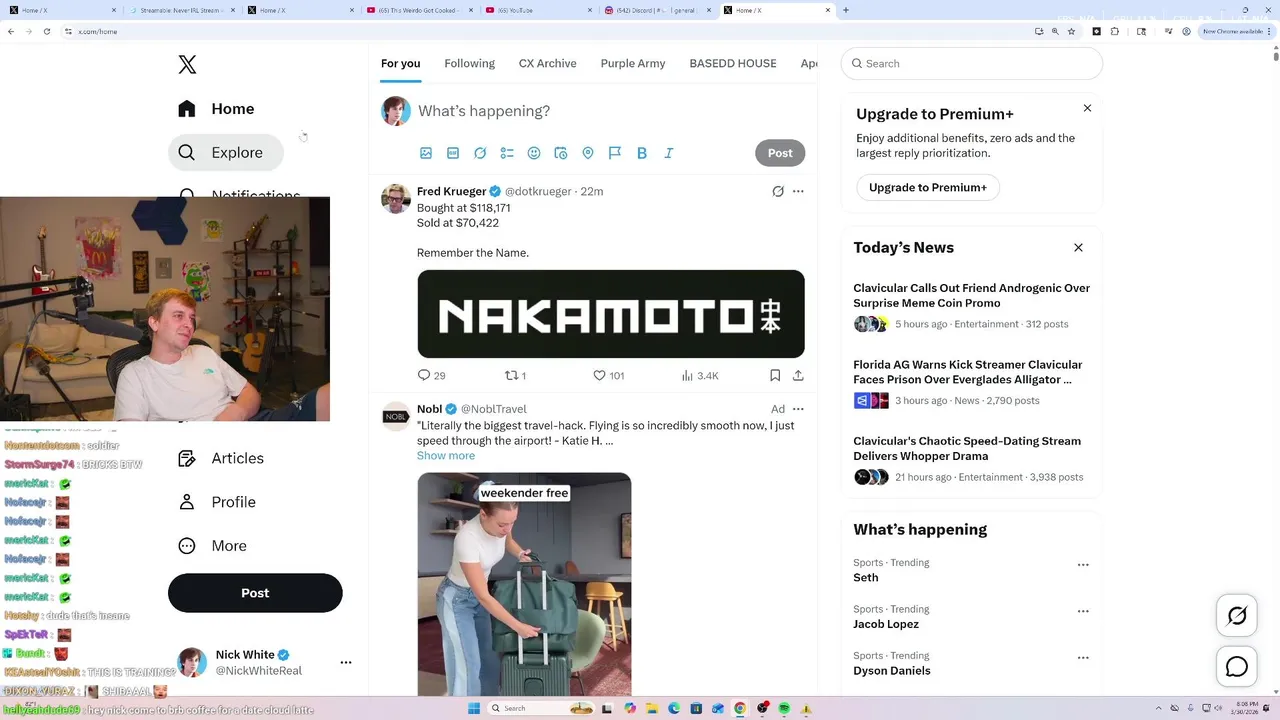The width and height of the screenshot is (1280, 720).
Task: Open the Windows Start menu
Action: pyautogui.click(x=474, y=708)
